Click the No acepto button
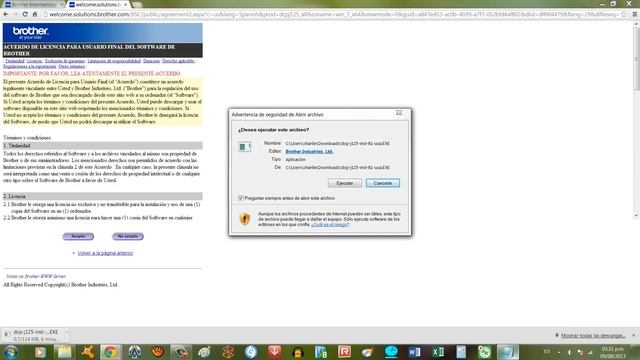The image size is (640, 360). tap(128, 236)
